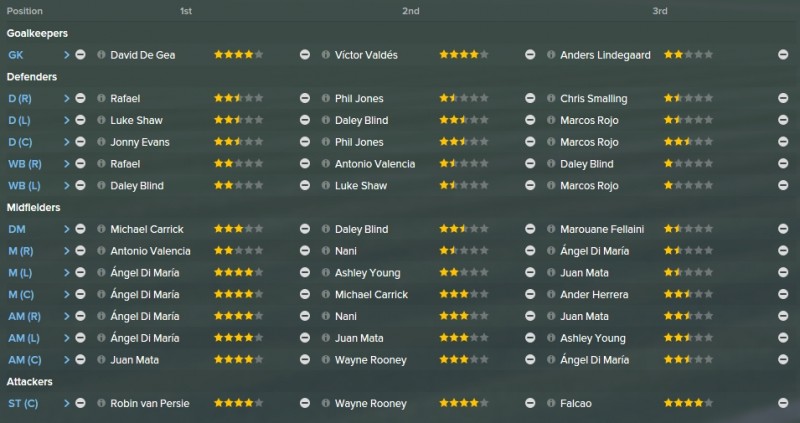Remove Anders Lindegaard via far-right minus icon
This screenshot has width=800, height=423.
[x=783, y=55]
